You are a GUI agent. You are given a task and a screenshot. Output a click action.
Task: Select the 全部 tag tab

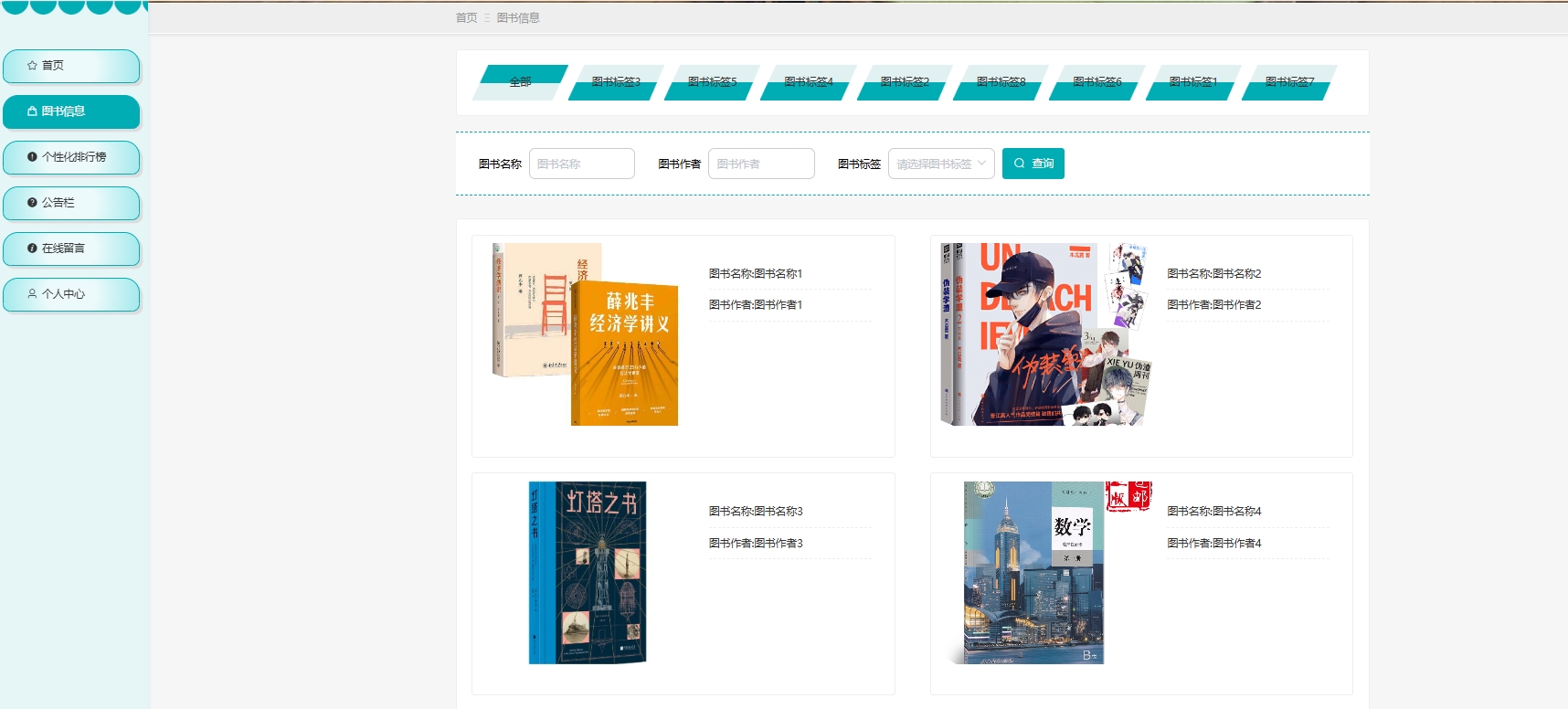point(520,82)
